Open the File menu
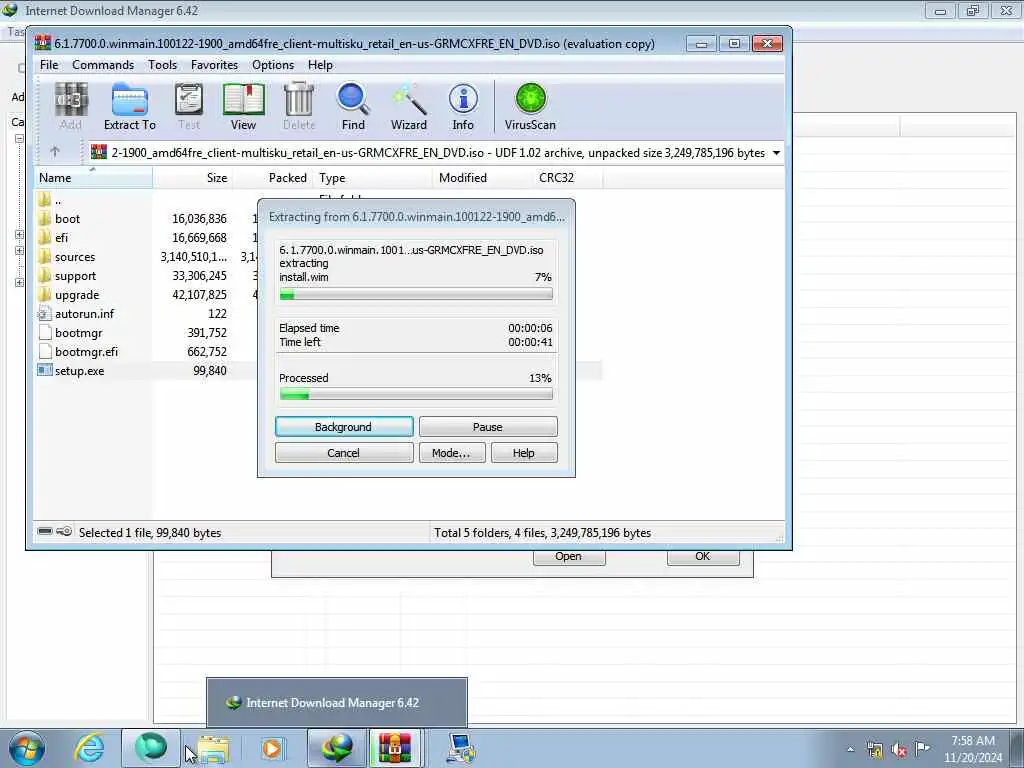 point(49,65)
